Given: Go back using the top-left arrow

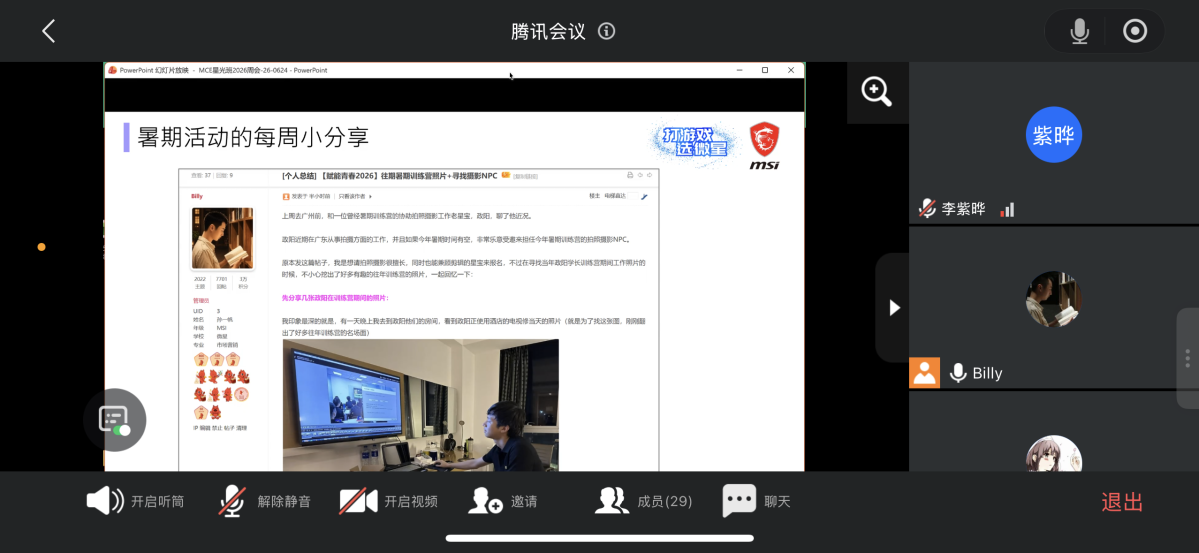Looking at the screenshot, I should (48, 31).
